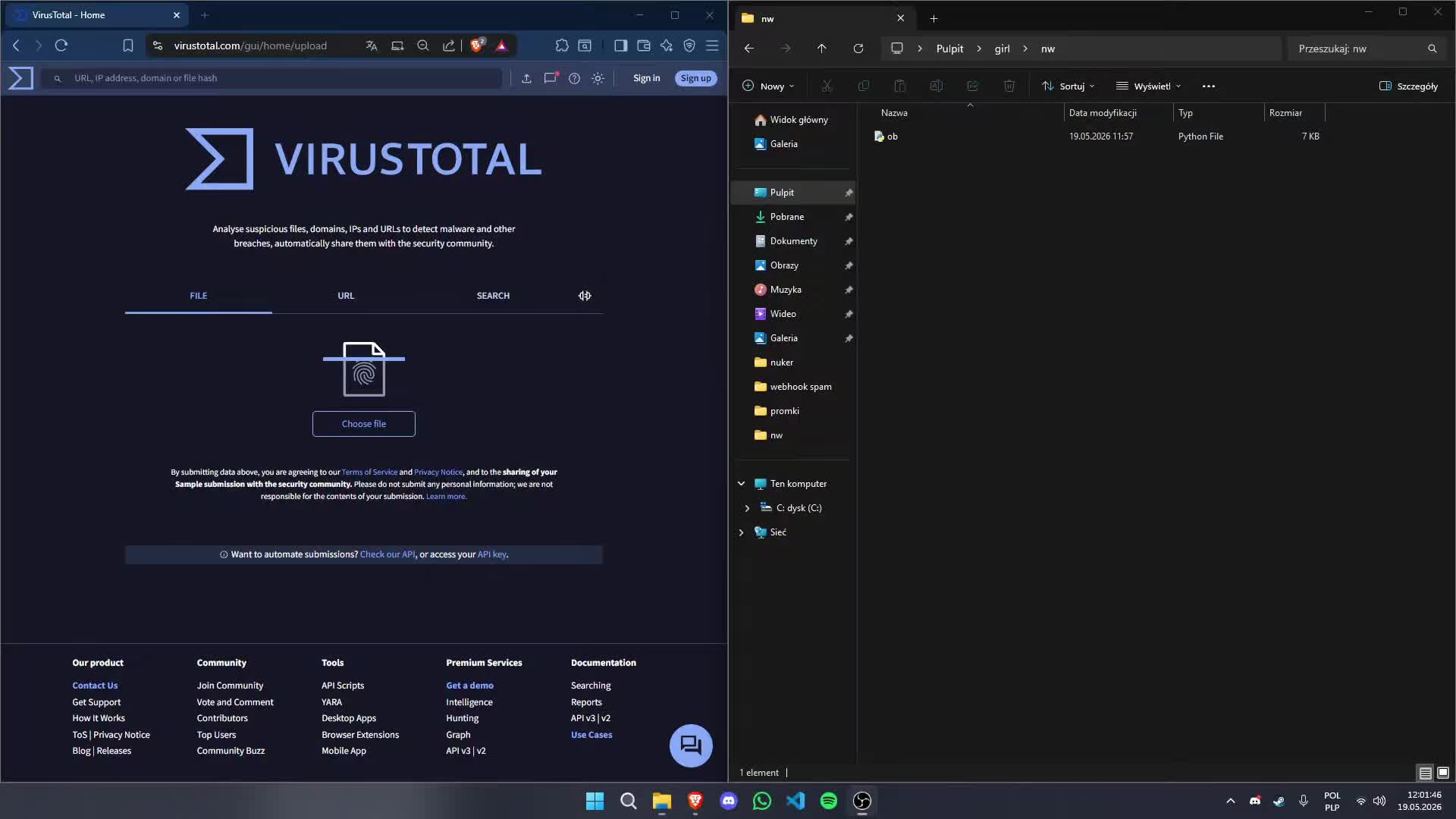Image resolution: width=1456 pixels, height=819 pixels.
Task: Open the three-dots more options menu
Action: [1209, 86]
